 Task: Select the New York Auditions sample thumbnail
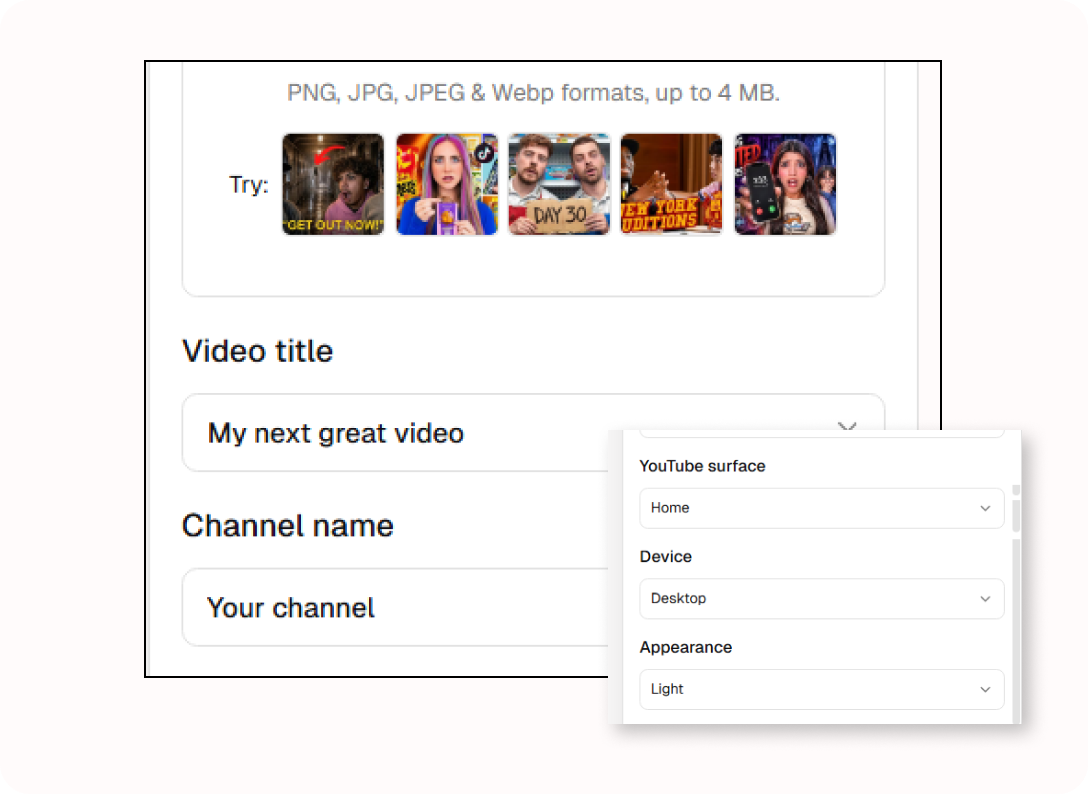click(x=672, y=185)
